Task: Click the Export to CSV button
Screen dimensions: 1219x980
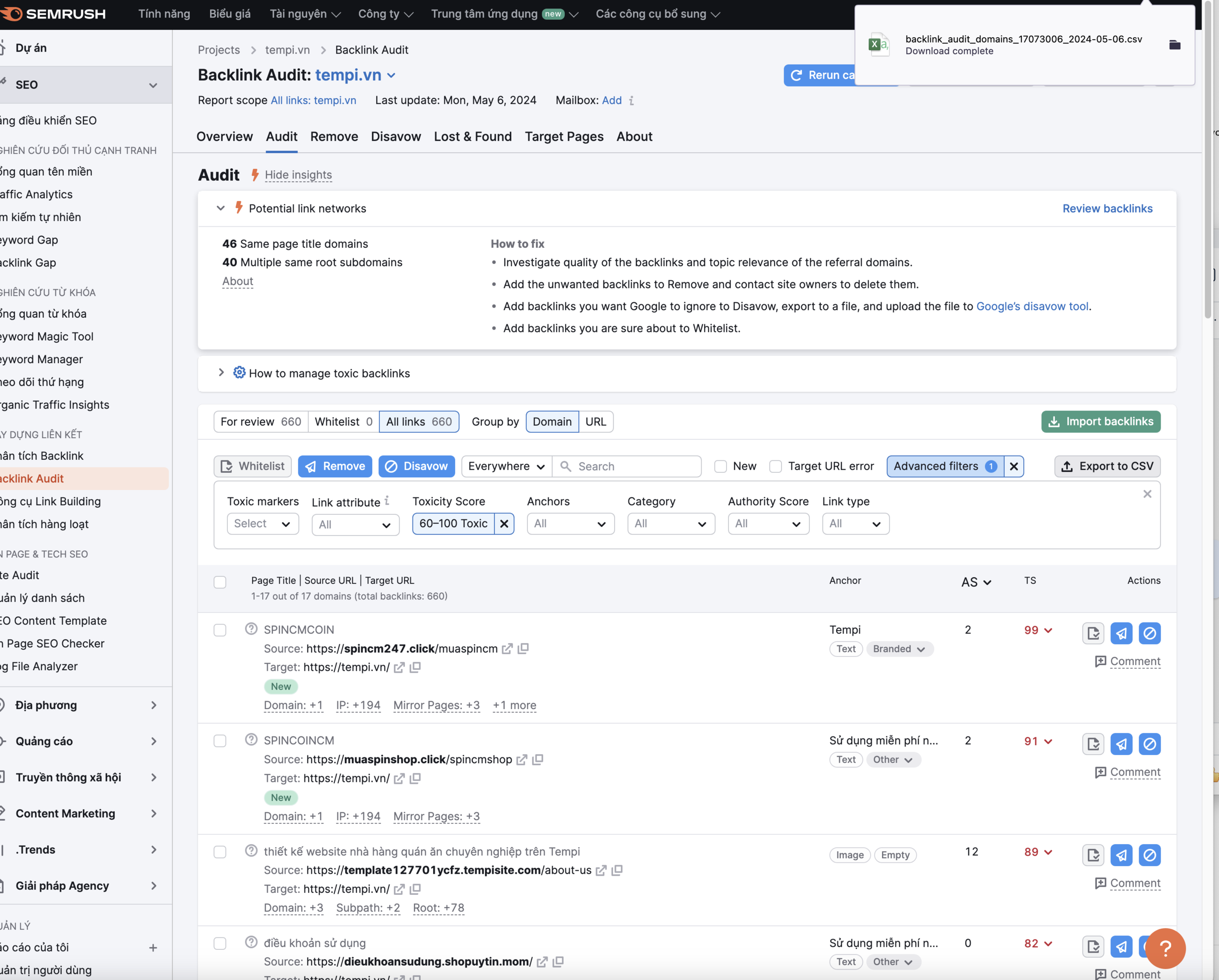Action: [x=1107, y=466]
